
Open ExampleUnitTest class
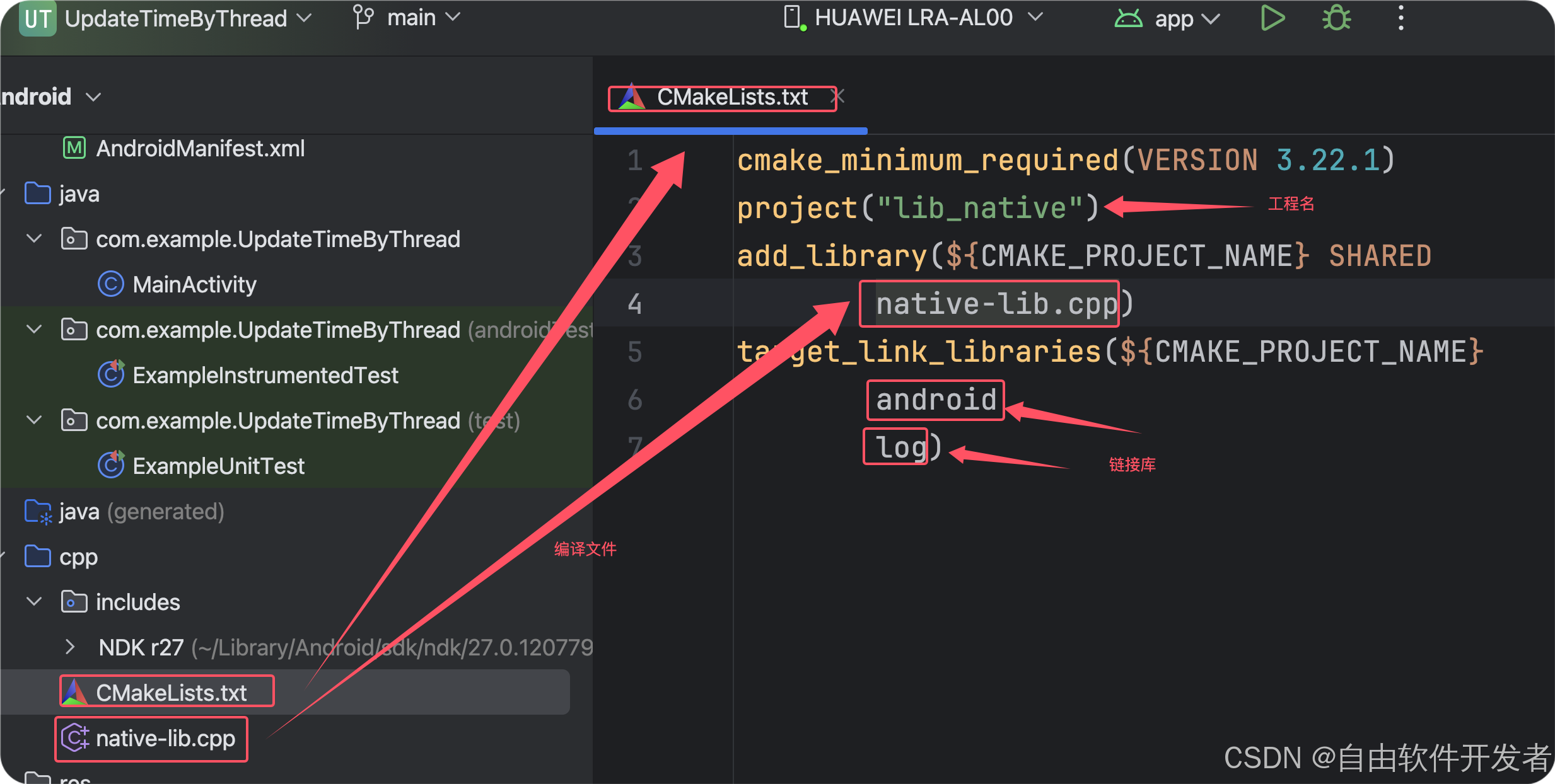pos(218,466)
